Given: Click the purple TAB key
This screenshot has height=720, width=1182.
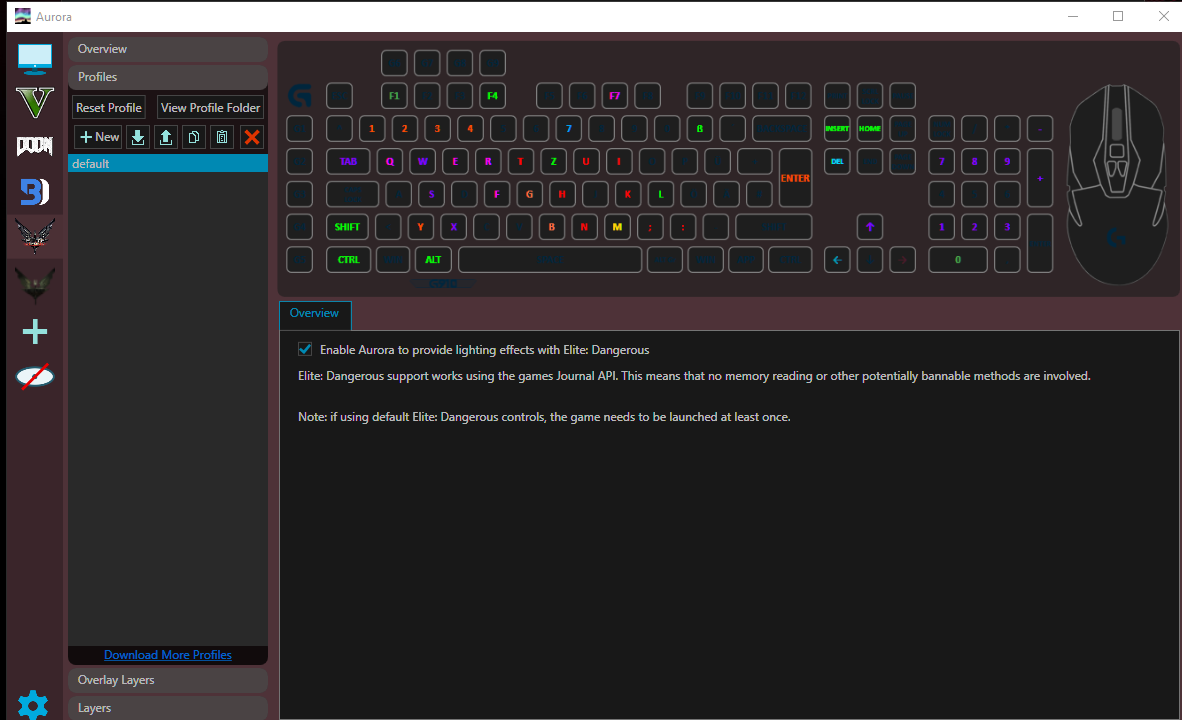Looking at the screenshot, I should pos(348,161).
